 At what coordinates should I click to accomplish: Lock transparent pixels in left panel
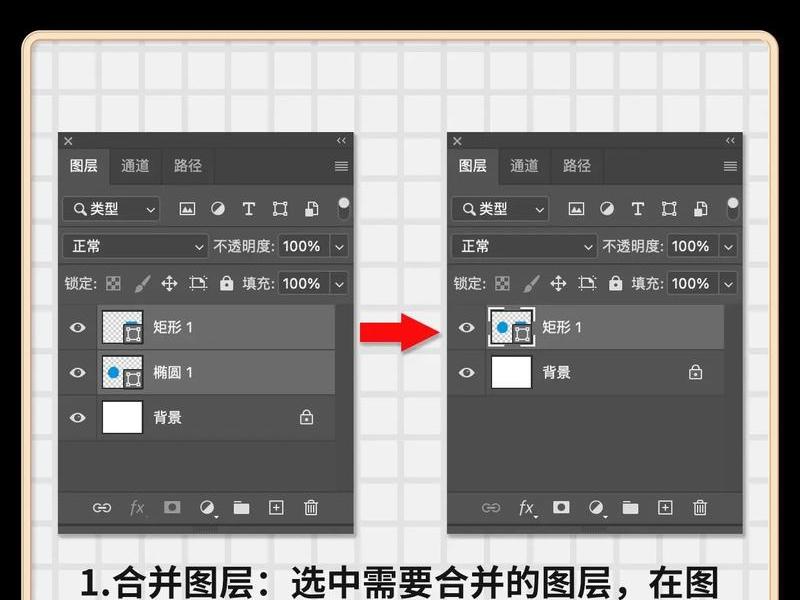tap(113, 283)
